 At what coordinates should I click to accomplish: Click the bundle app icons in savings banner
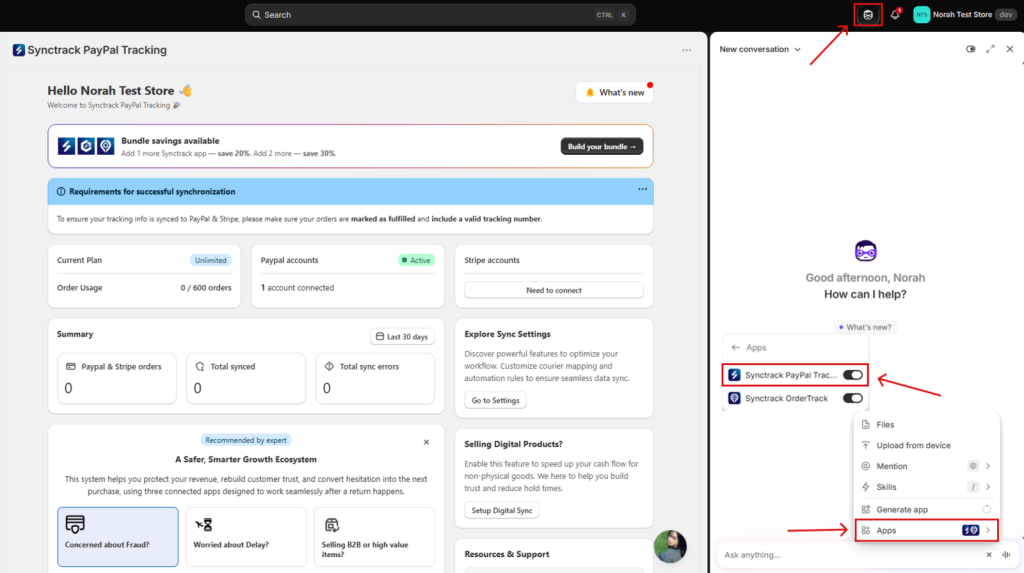pyautogui.click(x=86, y=146)
